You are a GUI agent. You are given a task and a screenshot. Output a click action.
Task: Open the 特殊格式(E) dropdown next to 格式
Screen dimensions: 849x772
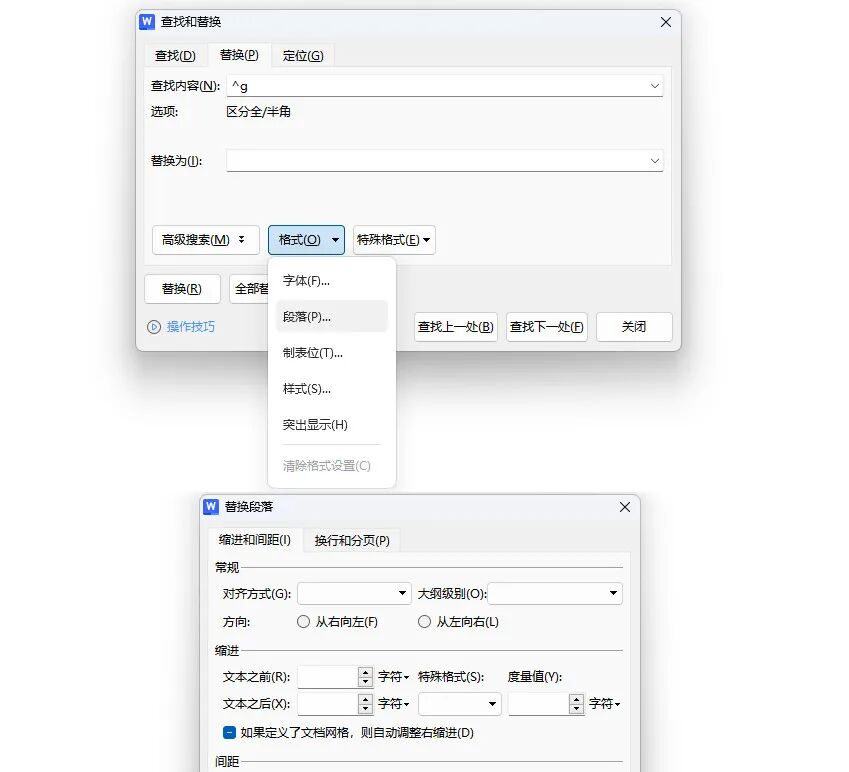coord(394,239)
